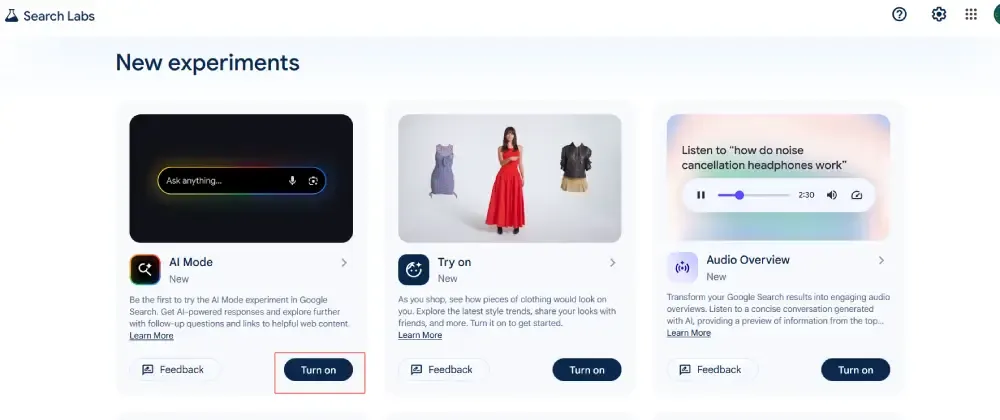The width and height of the screenshot is (1000, 420).
Task: Pause the Audio Overview playback
Action: tap(701, 195)
